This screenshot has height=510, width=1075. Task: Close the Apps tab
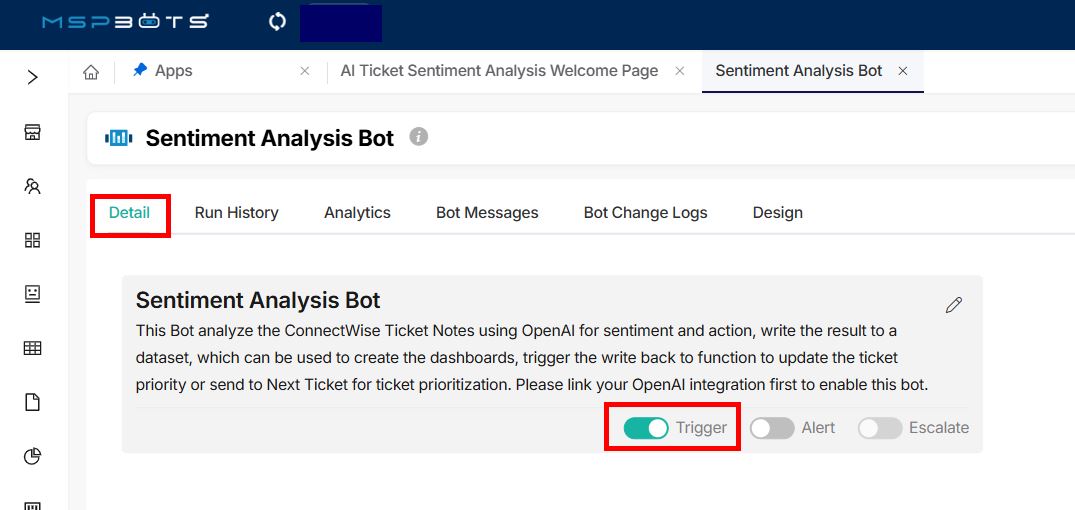(305, 71)
